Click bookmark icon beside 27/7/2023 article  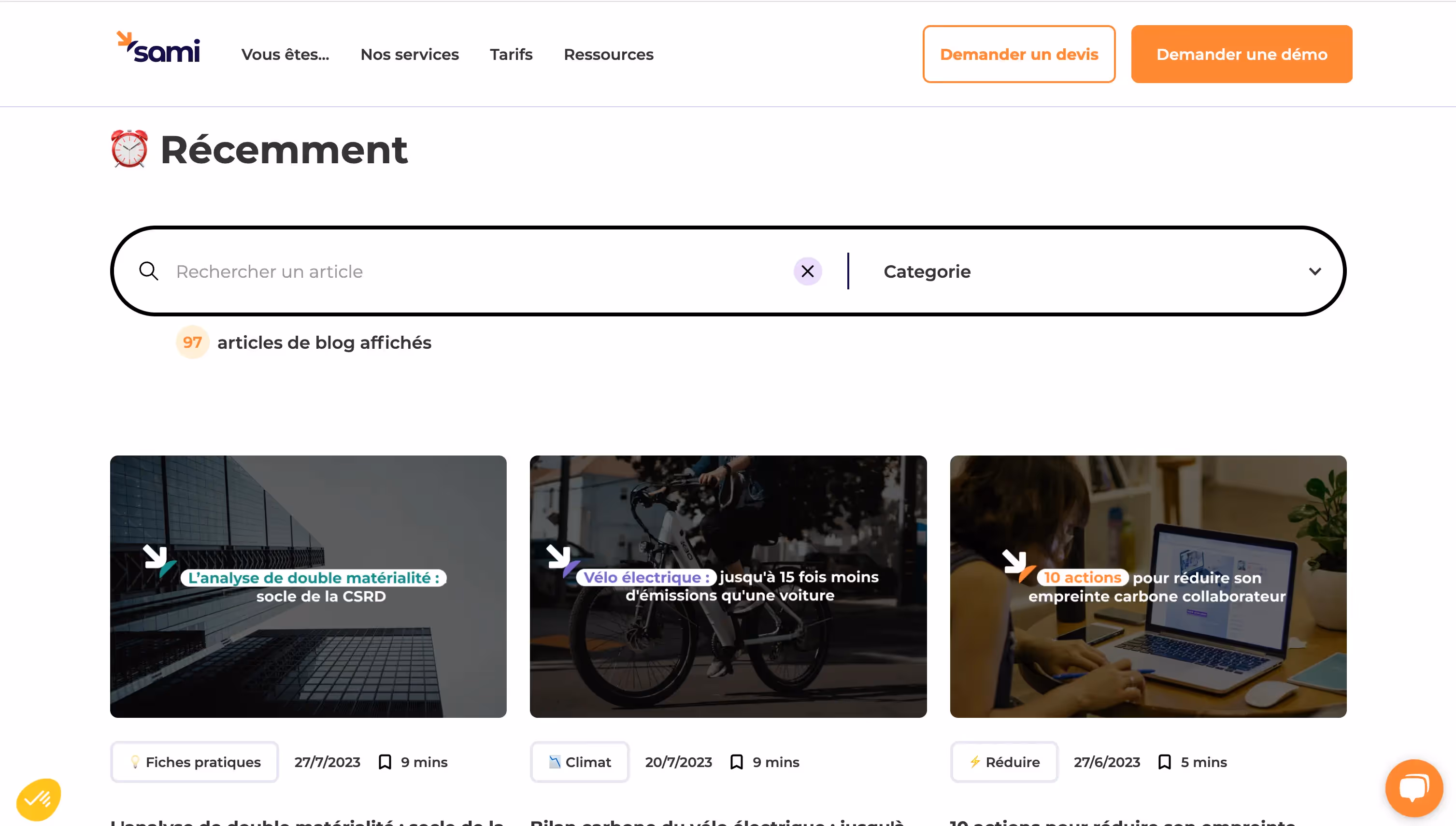click(385, 762)
